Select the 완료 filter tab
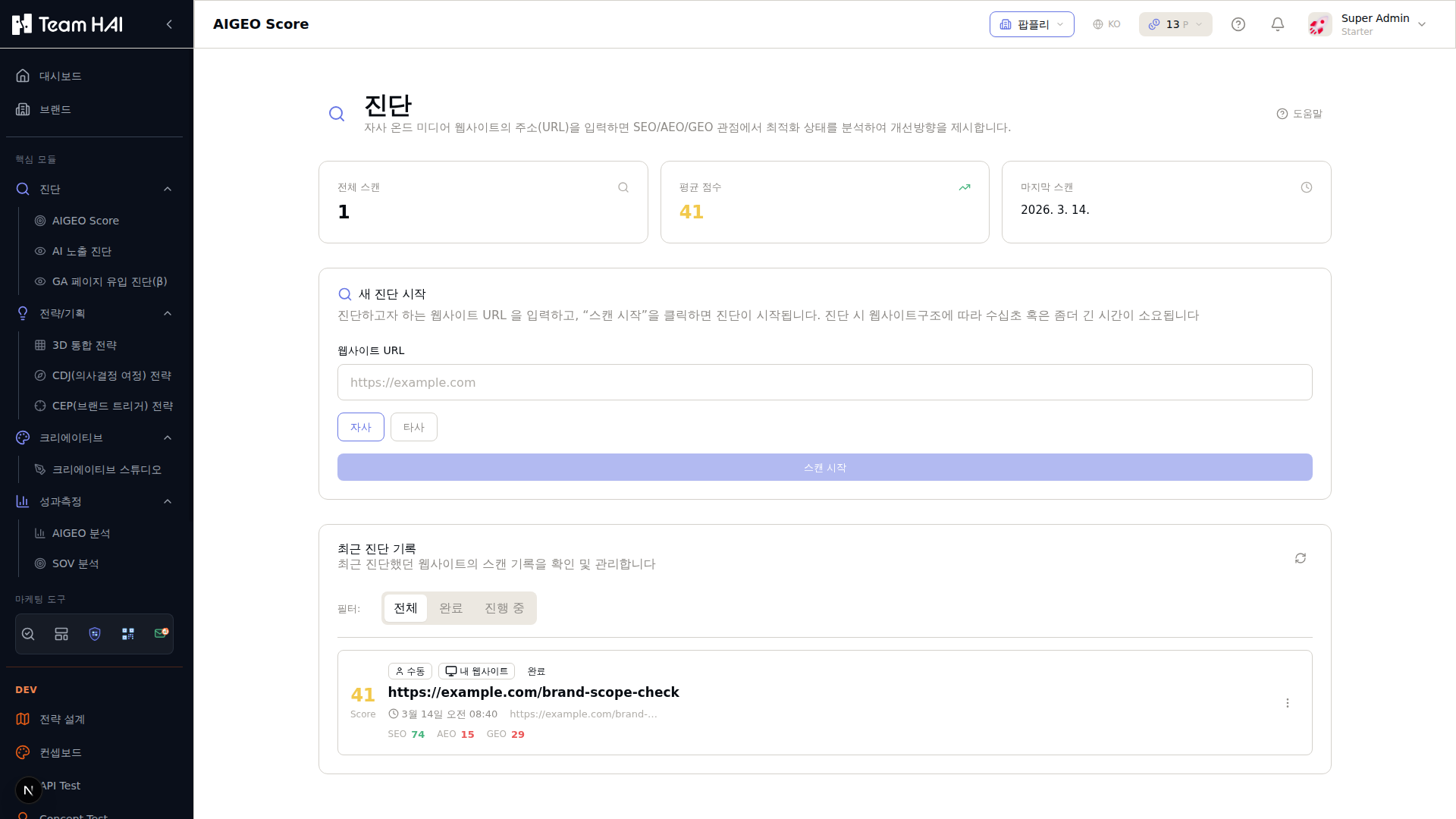Screen dimensions: 1456x819 click(x=451, y=608)
